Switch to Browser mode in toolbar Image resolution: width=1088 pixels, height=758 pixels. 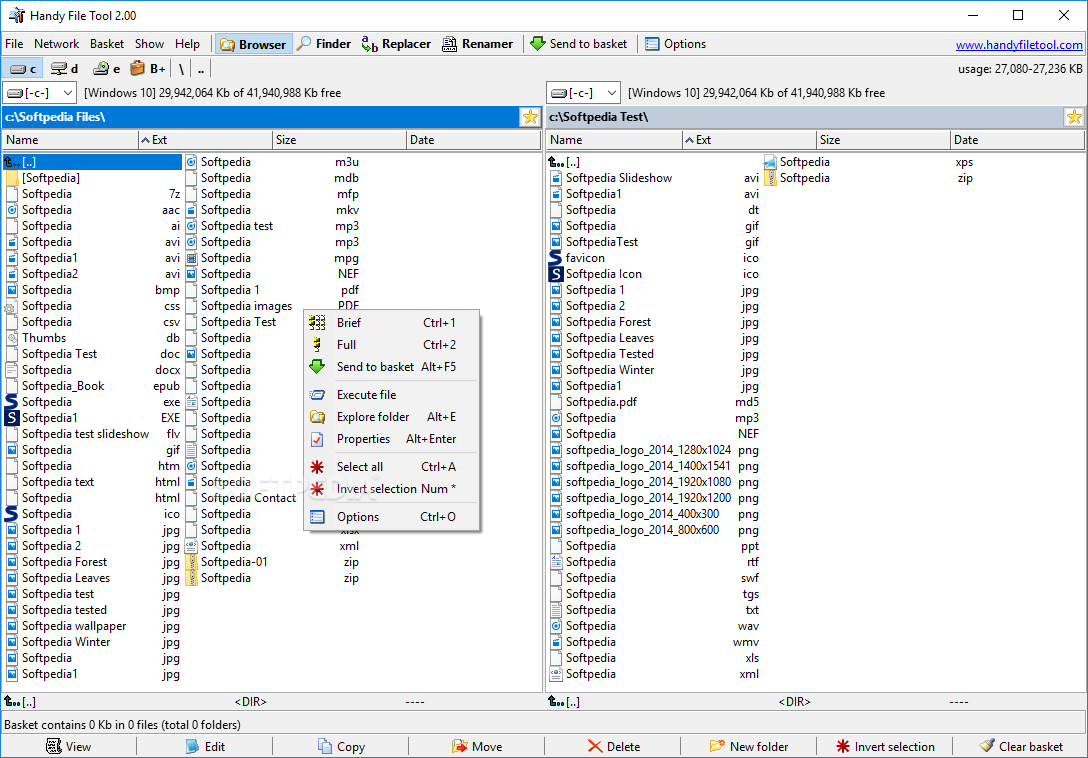(253, 44)
